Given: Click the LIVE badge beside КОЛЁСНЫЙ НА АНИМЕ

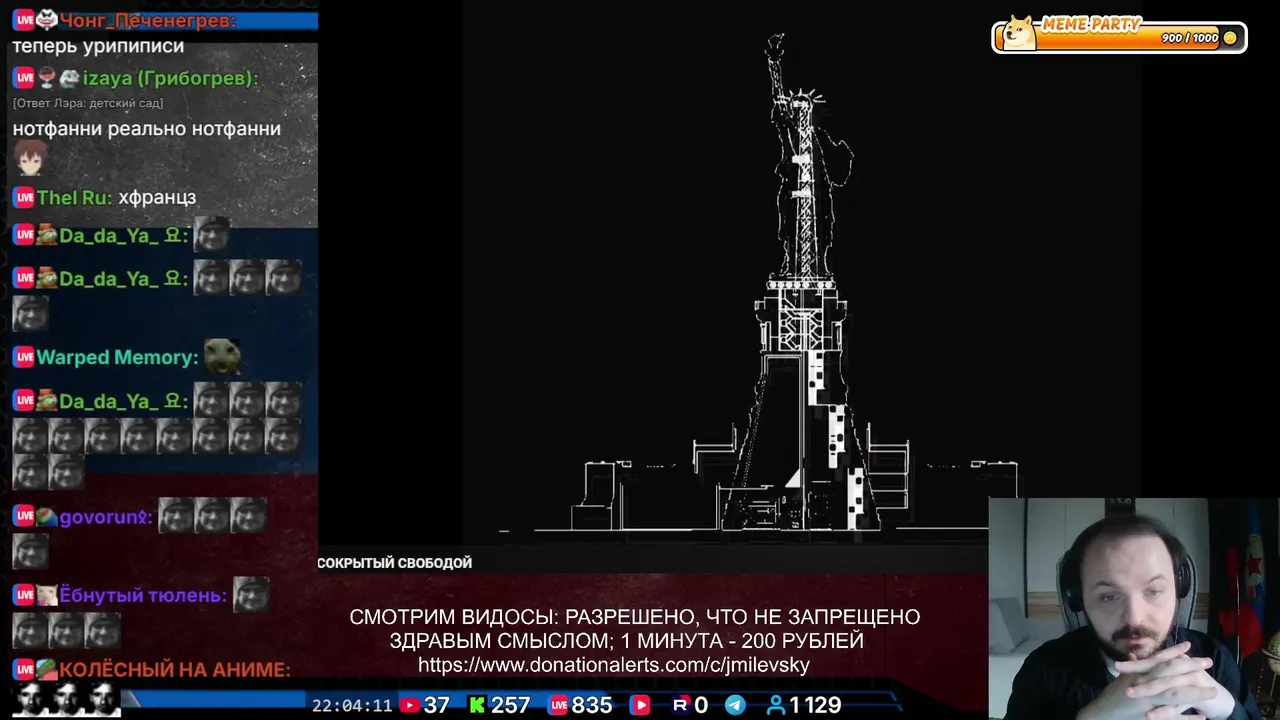Looking at the screenshot, I should [24, 669].
